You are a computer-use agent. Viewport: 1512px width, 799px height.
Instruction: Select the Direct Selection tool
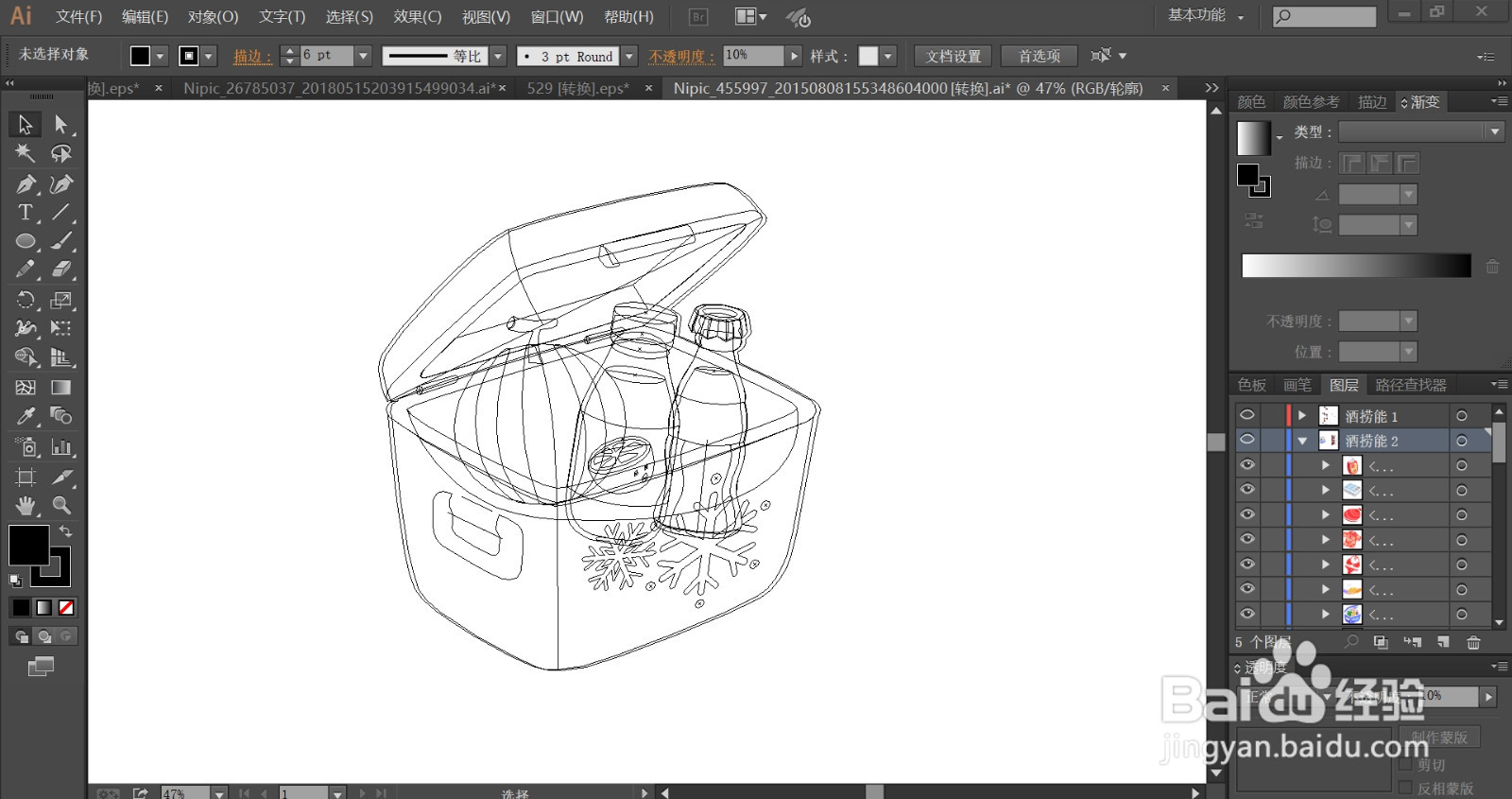click(61, 124)
